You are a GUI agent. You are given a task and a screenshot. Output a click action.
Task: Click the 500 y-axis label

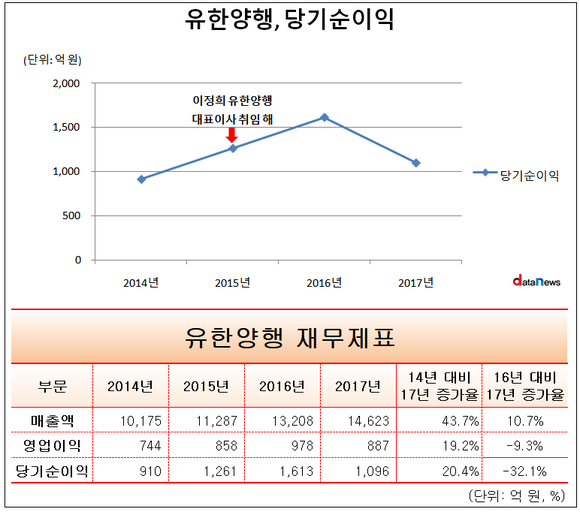[71, 216]
